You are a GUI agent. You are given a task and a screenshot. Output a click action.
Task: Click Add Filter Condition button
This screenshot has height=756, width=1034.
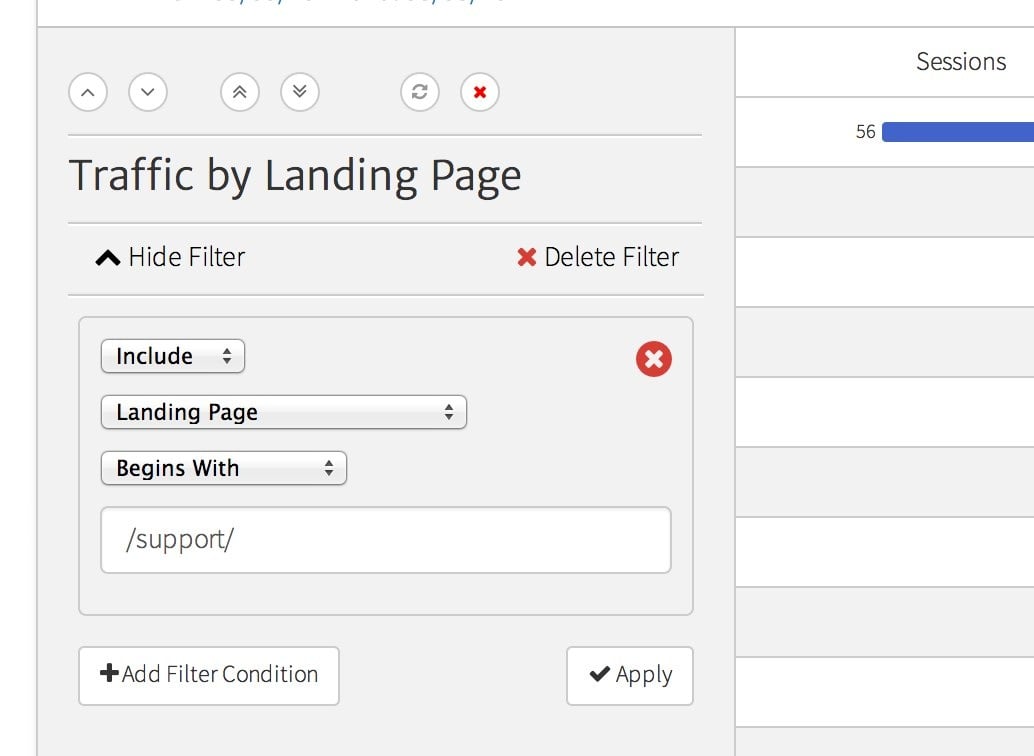click(209, 676)
